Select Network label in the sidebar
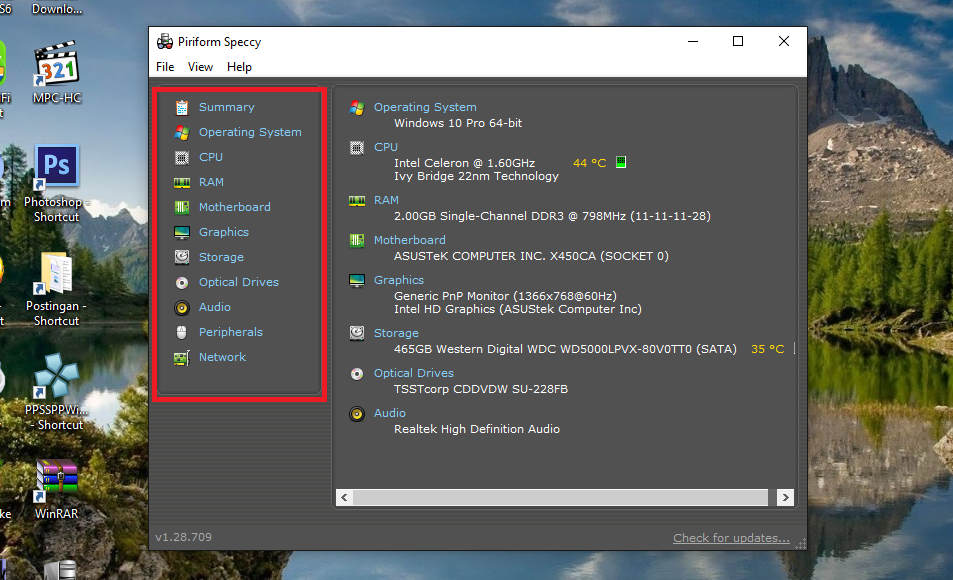953x580 pixels. [x=222, y=357]
